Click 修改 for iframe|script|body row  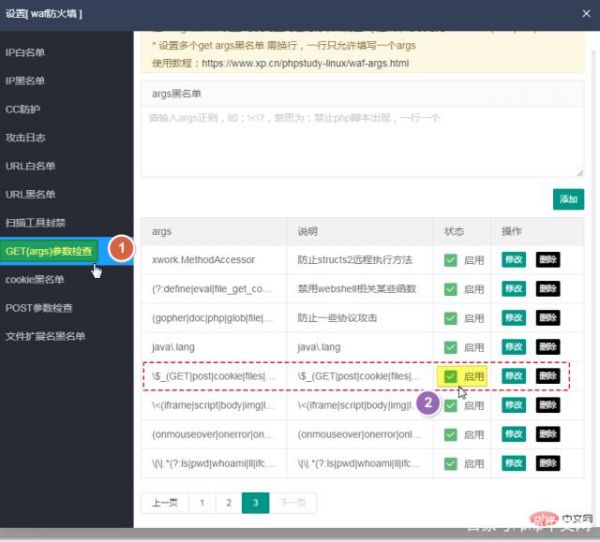(514, 405)
